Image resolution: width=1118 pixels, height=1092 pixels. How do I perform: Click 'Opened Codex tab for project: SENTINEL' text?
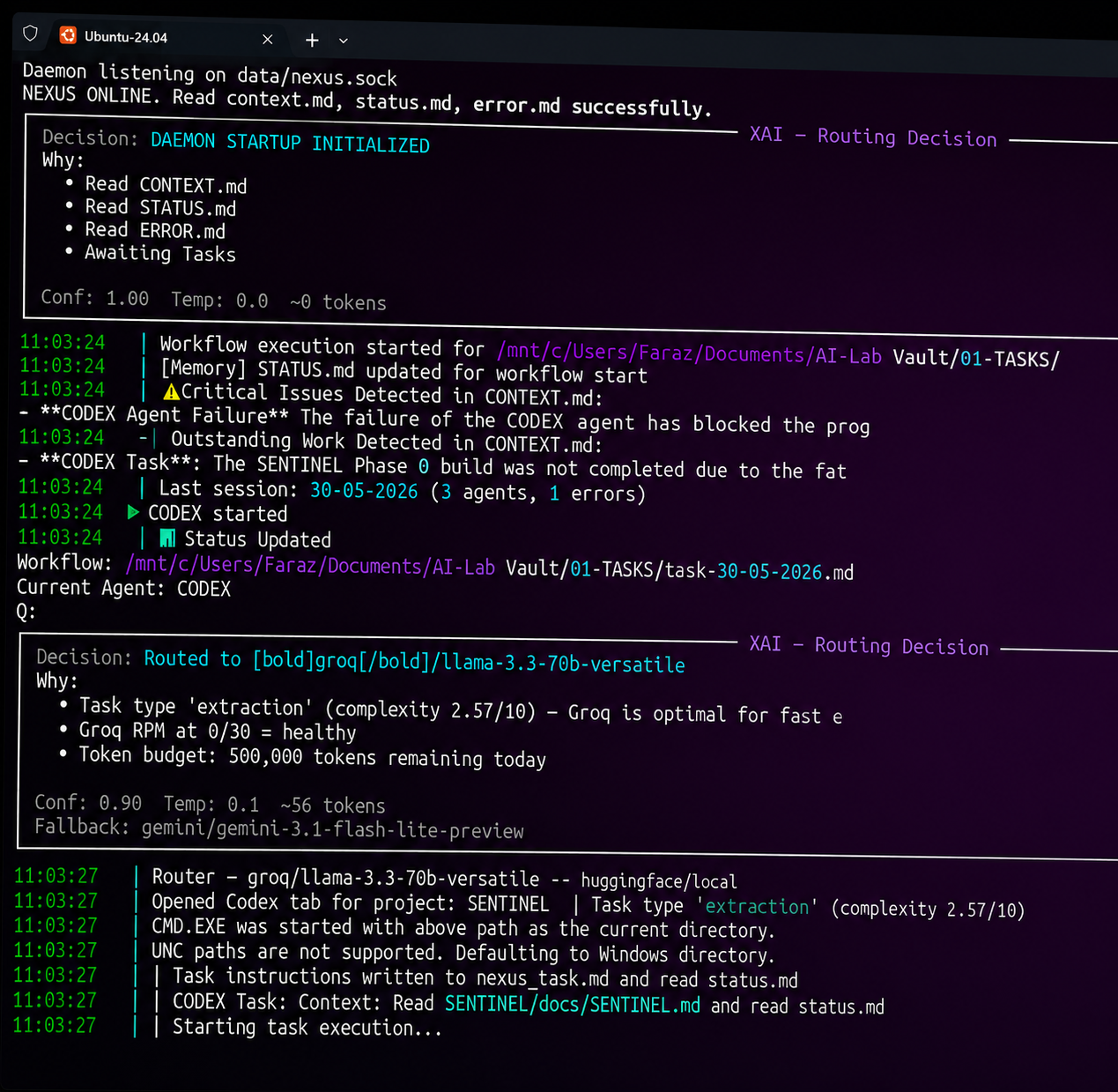351,903
